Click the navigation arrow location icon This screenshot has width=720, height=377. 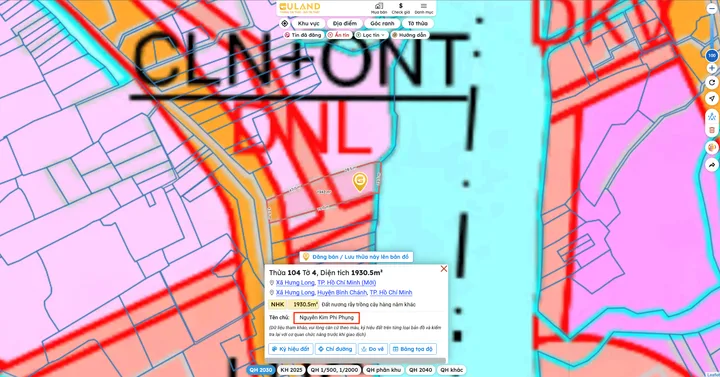pos(712,98)
